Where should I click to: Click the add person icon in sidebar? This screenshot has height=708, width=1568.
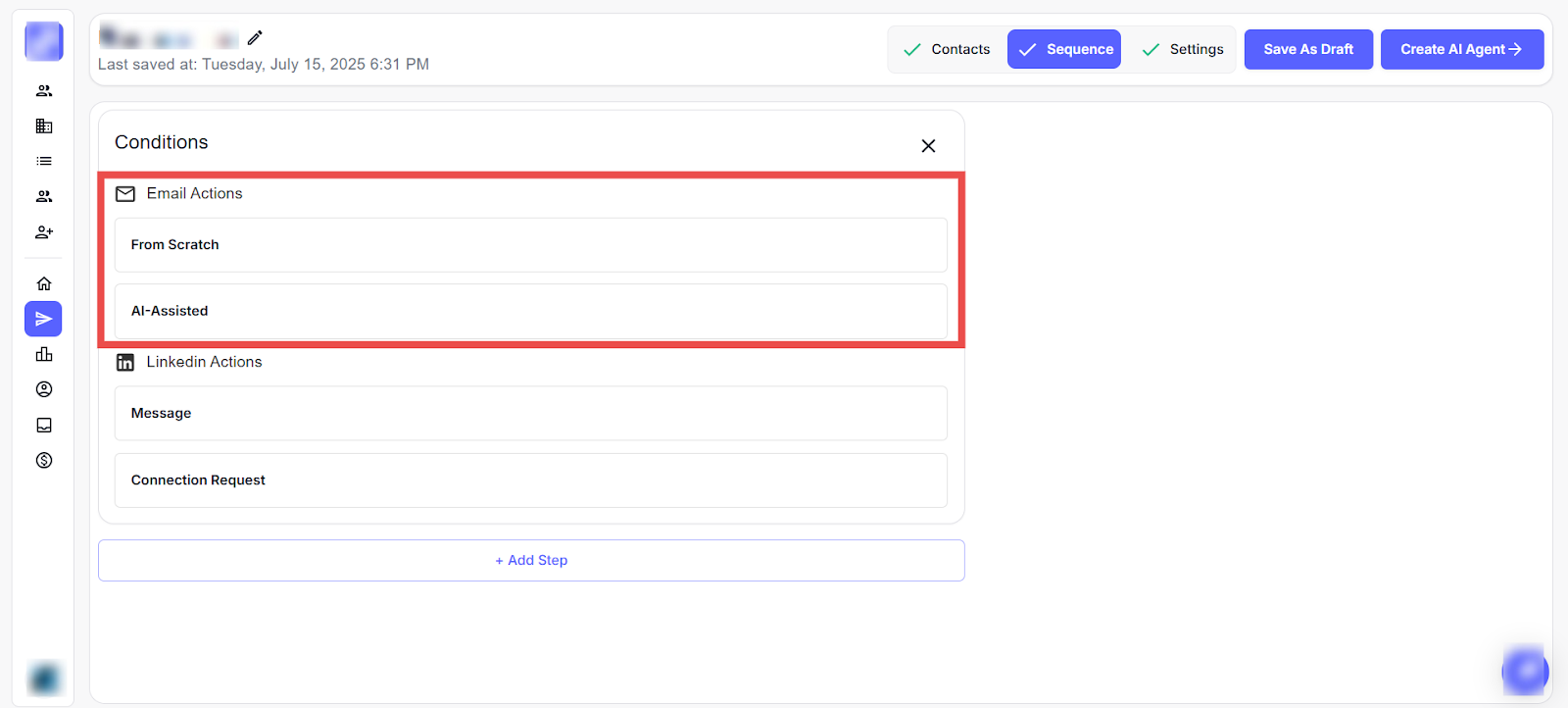(44, 232)
